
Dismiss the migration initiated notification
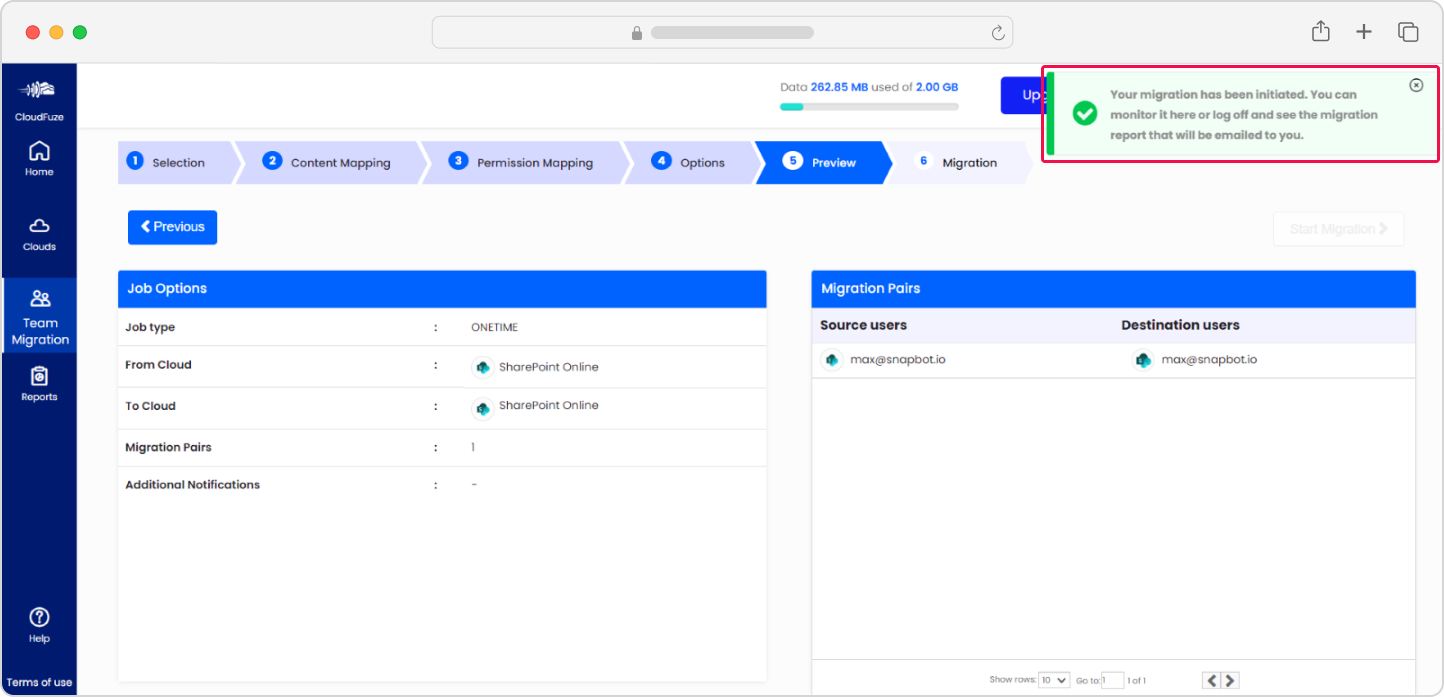click(1416, 85)
